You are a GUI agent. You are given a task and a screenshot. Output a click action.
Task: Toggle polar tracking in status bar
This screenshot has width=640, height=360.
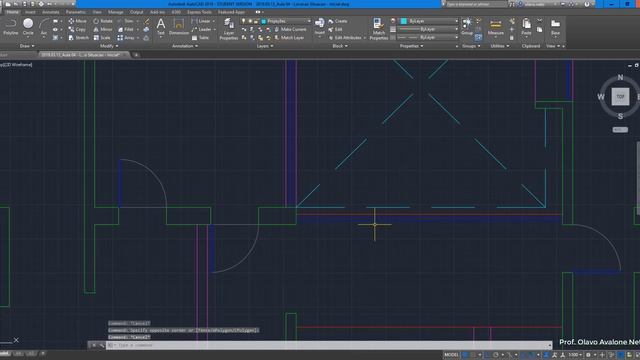495,355
